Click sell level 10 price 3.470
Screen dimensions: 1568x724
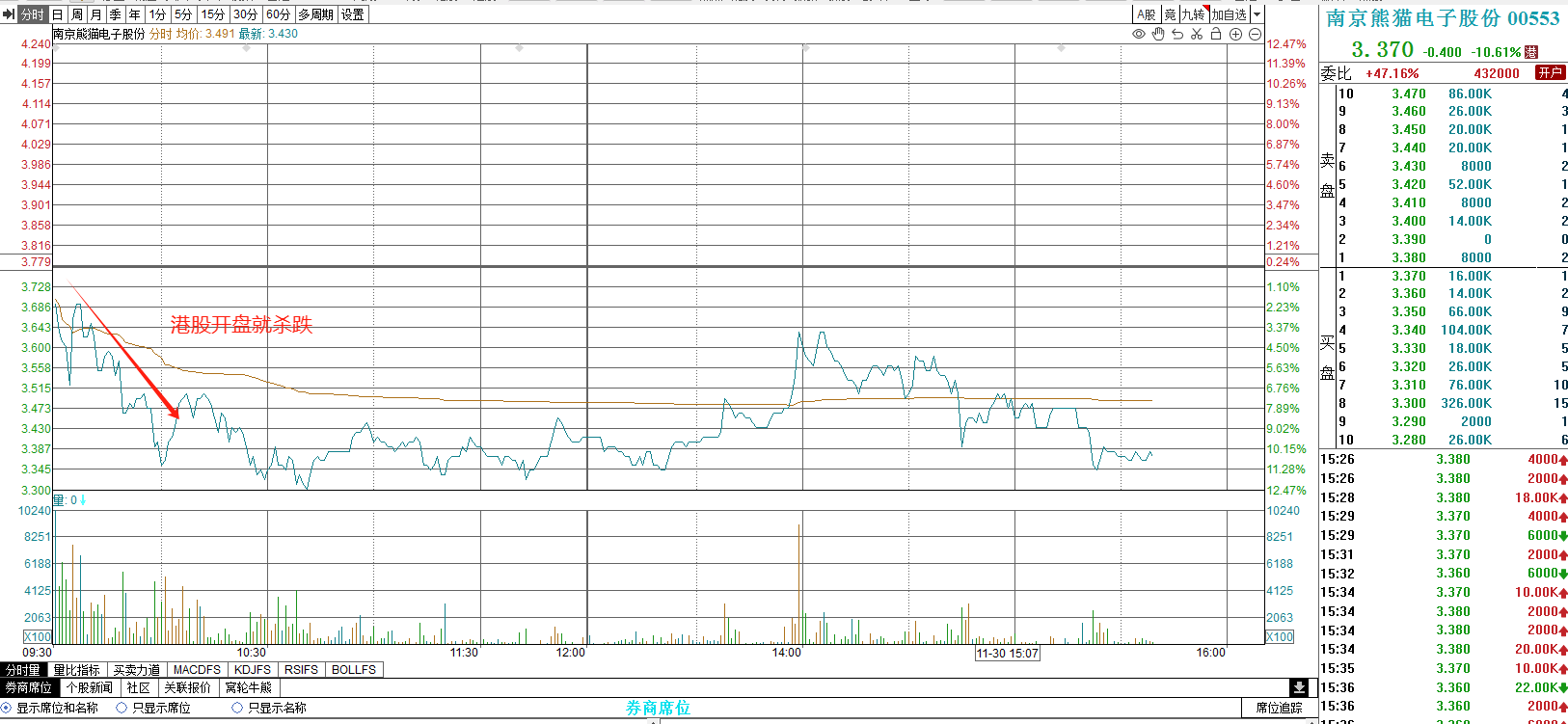[x=1409, y=94]
